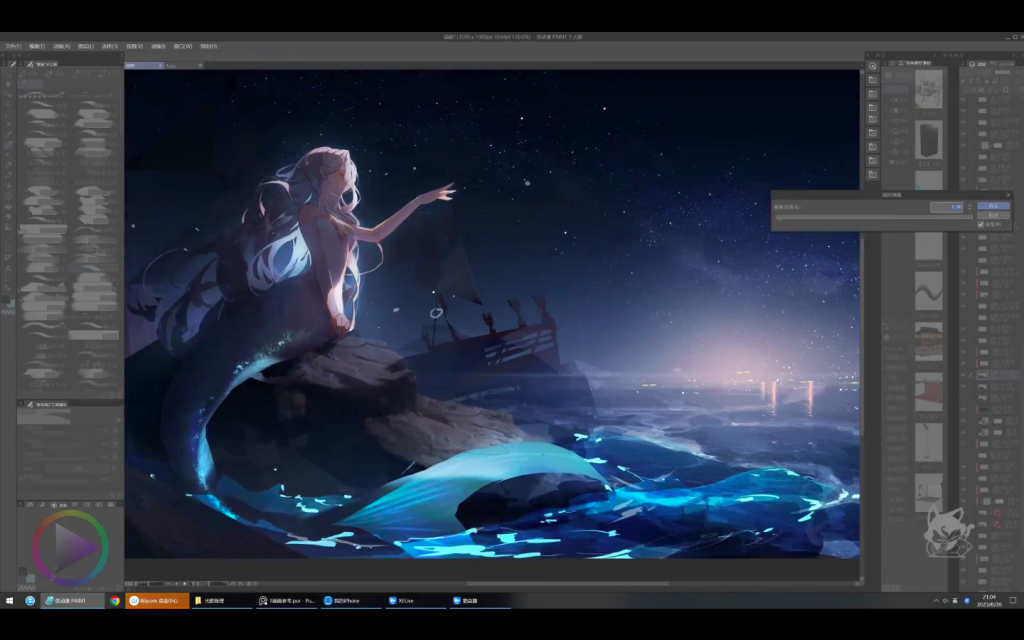The height and width of the screenshot is (640, 1024).
Task: Toggle the Preview (预览) checkbox in blur dialog
Action: point(981,225)
